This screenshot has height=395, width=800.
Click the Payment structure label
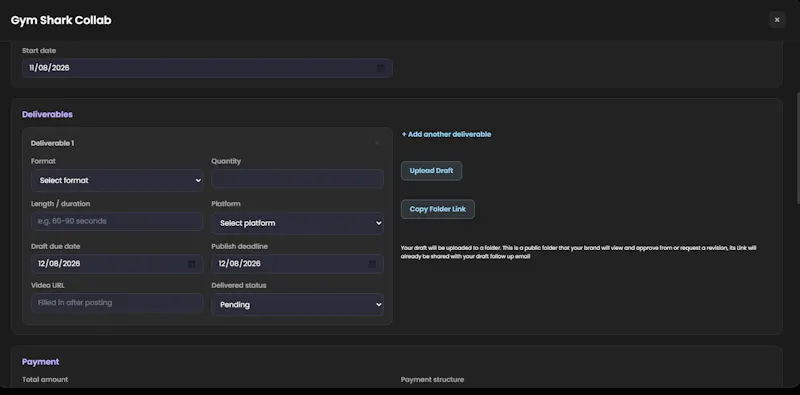tap(433, 380)
